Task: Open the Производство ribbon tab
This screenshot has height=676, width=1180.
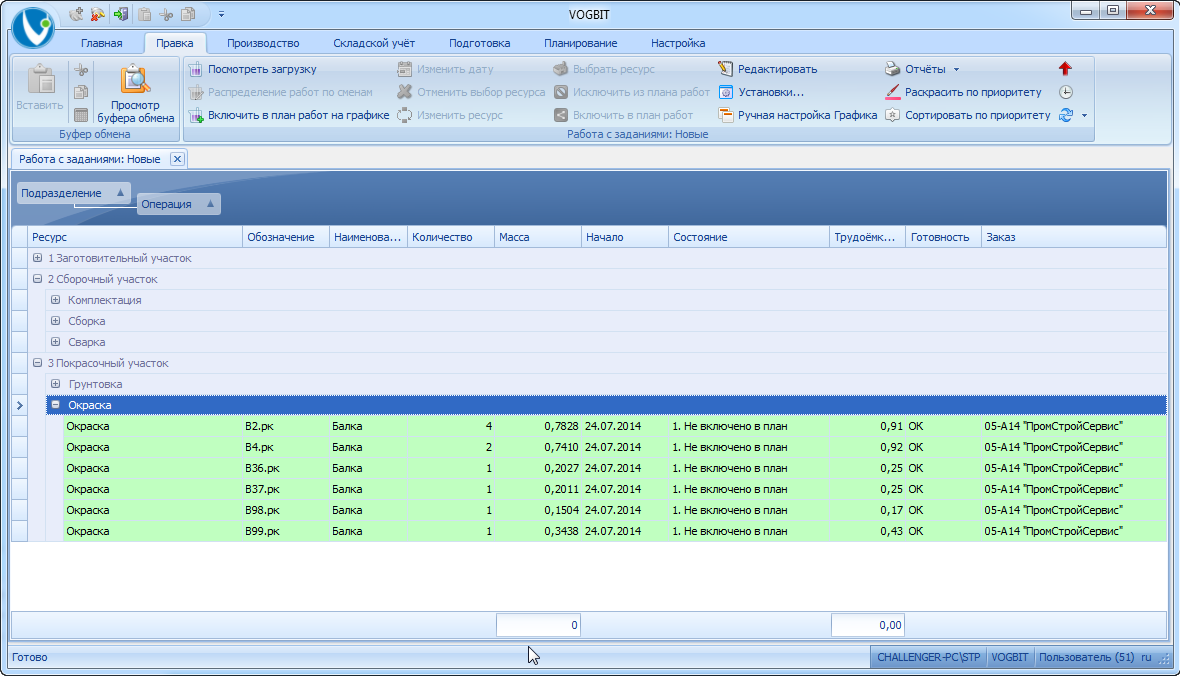Action: [x=263, y=43]
